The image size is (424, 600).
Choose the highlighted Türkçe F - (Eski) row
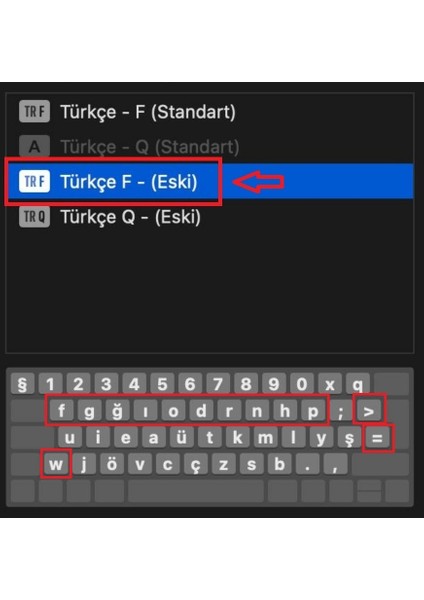(x=209, y=181)
